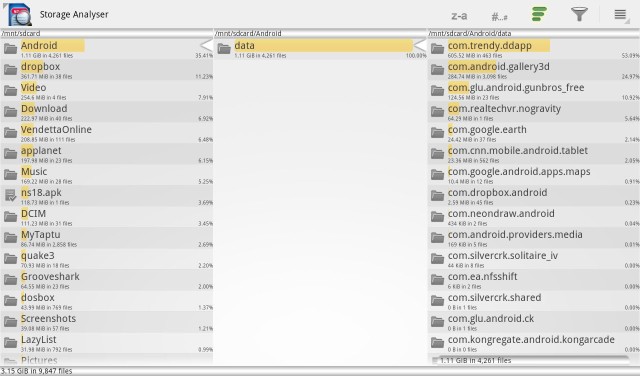
Task: Select the data folder icon
Action: [x=224, y=49]
